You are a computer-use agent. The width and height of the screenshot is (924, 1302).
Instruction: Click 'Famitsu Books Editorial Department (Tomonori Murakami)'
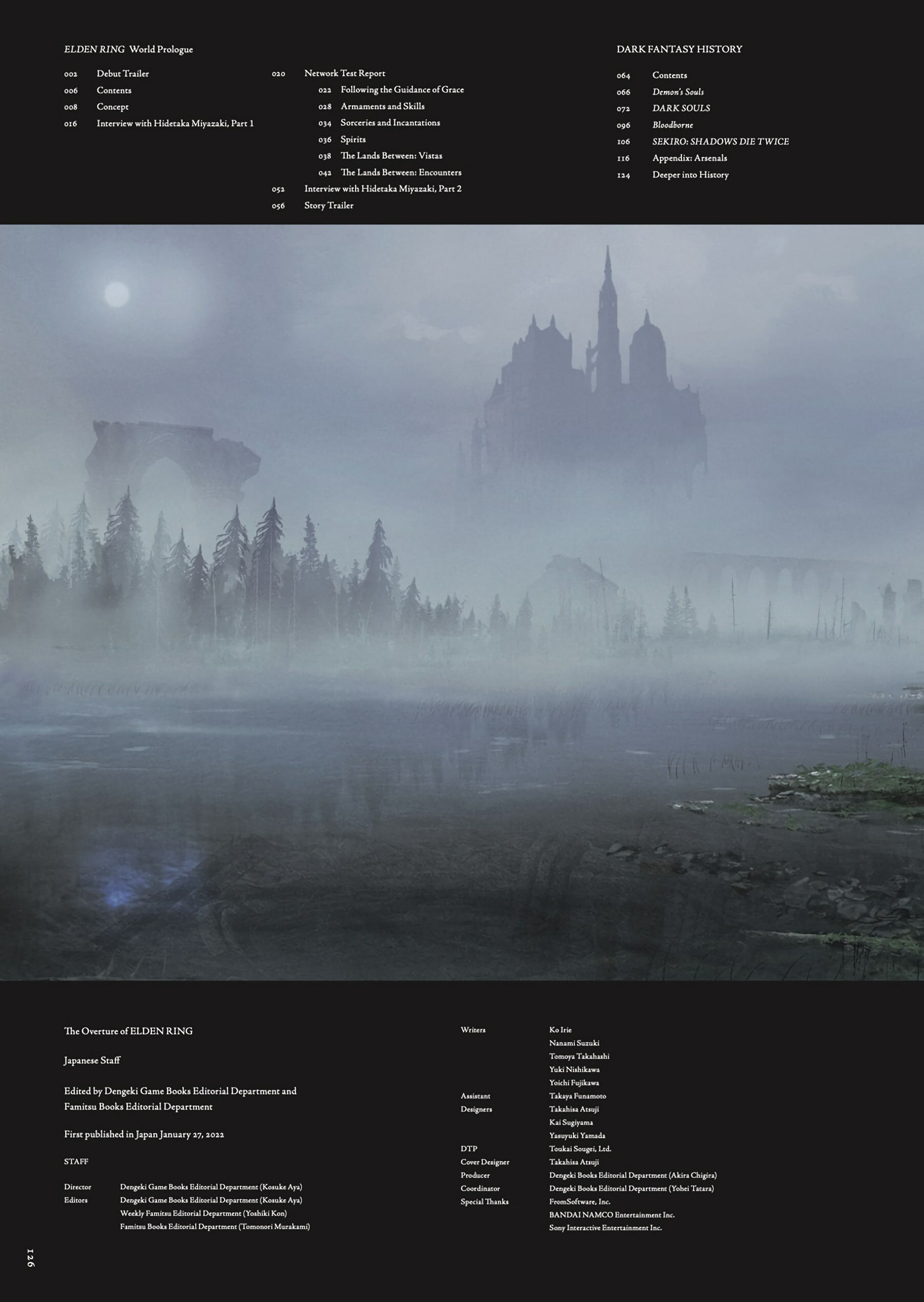coord(215,1227)
